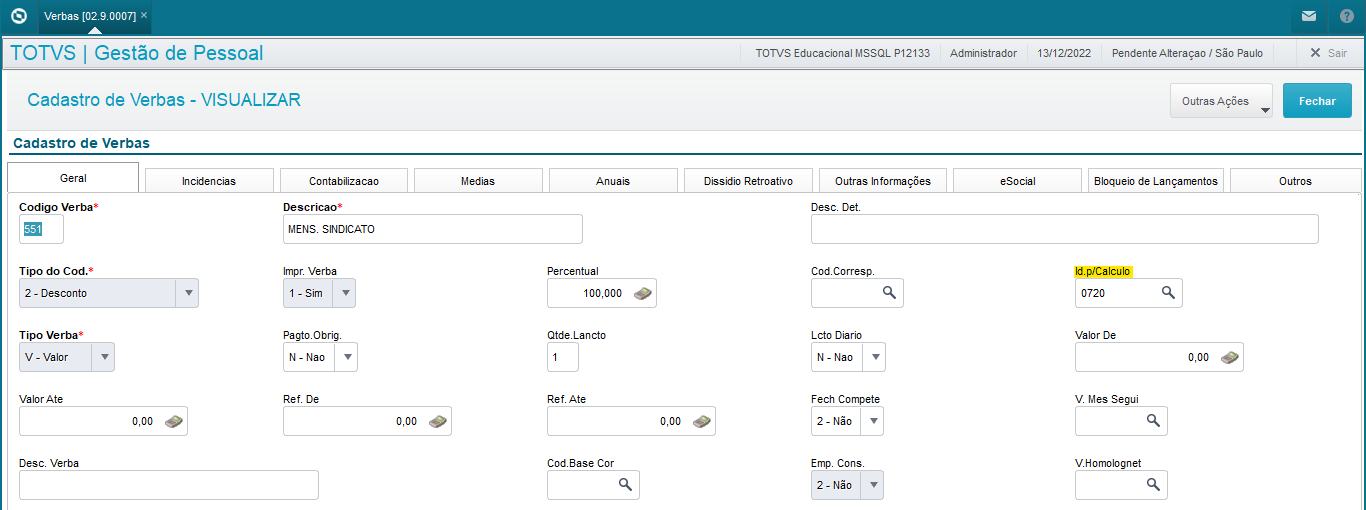Click the Valor Ate calculator icon
Image resolution: width=1366 pixels, height=510 pixels.
(173, 421)
